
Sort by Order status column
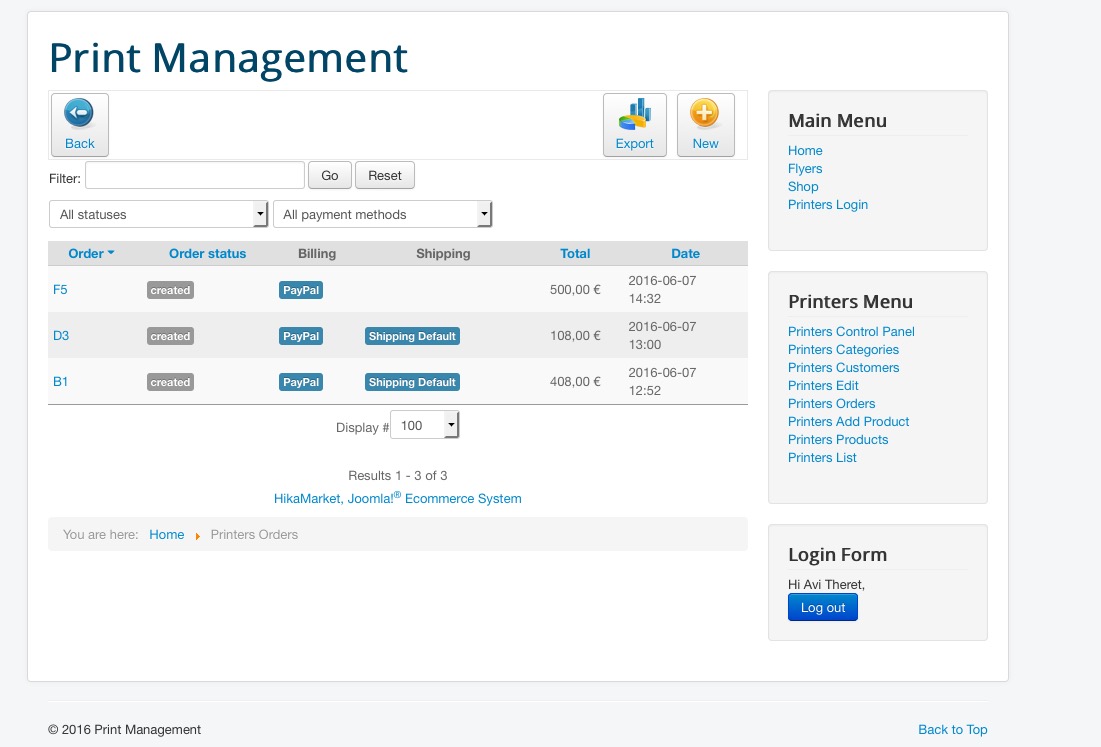click(x=207, y=253)
